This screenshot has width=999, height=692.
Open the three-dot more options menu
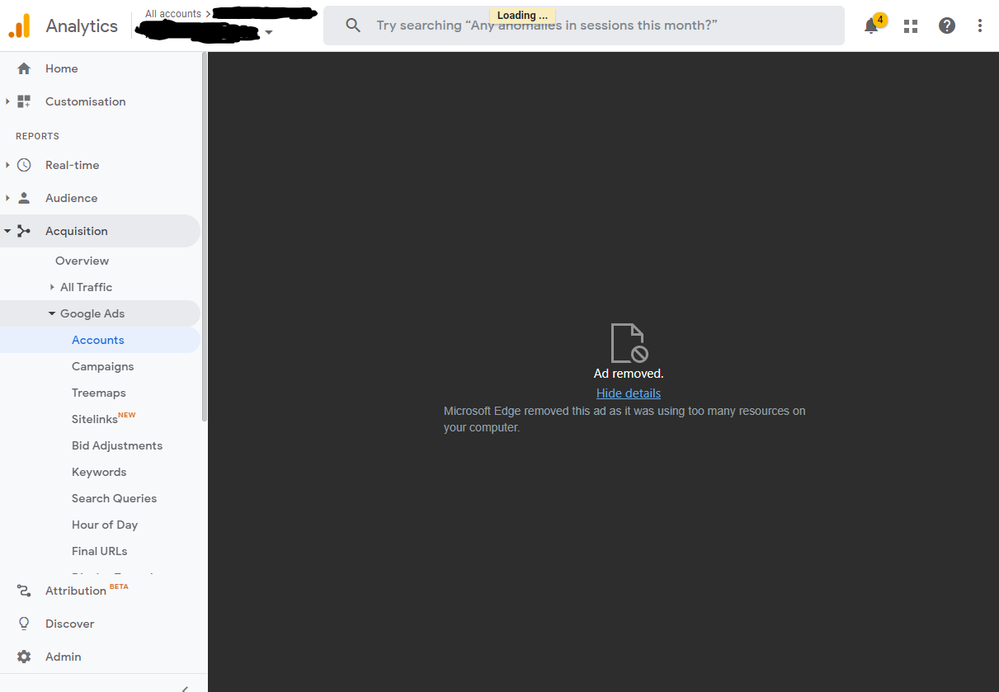(x=980, y=25)
